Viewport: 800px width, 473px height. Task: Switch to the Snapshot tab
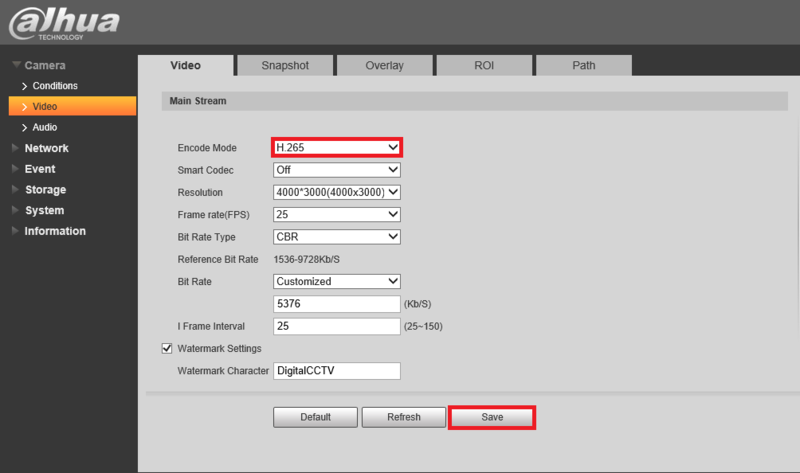[x=285, y=65]
